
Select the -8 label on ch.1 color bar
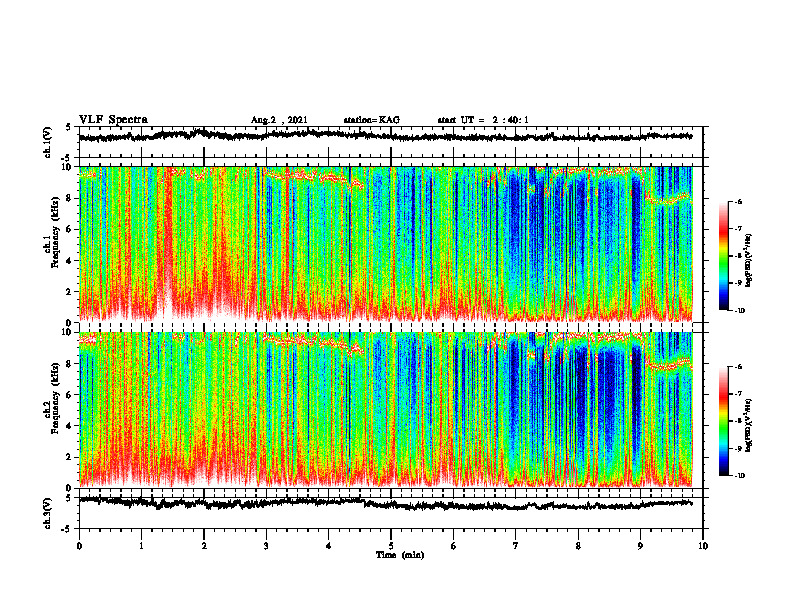click(x=738, y=256)
